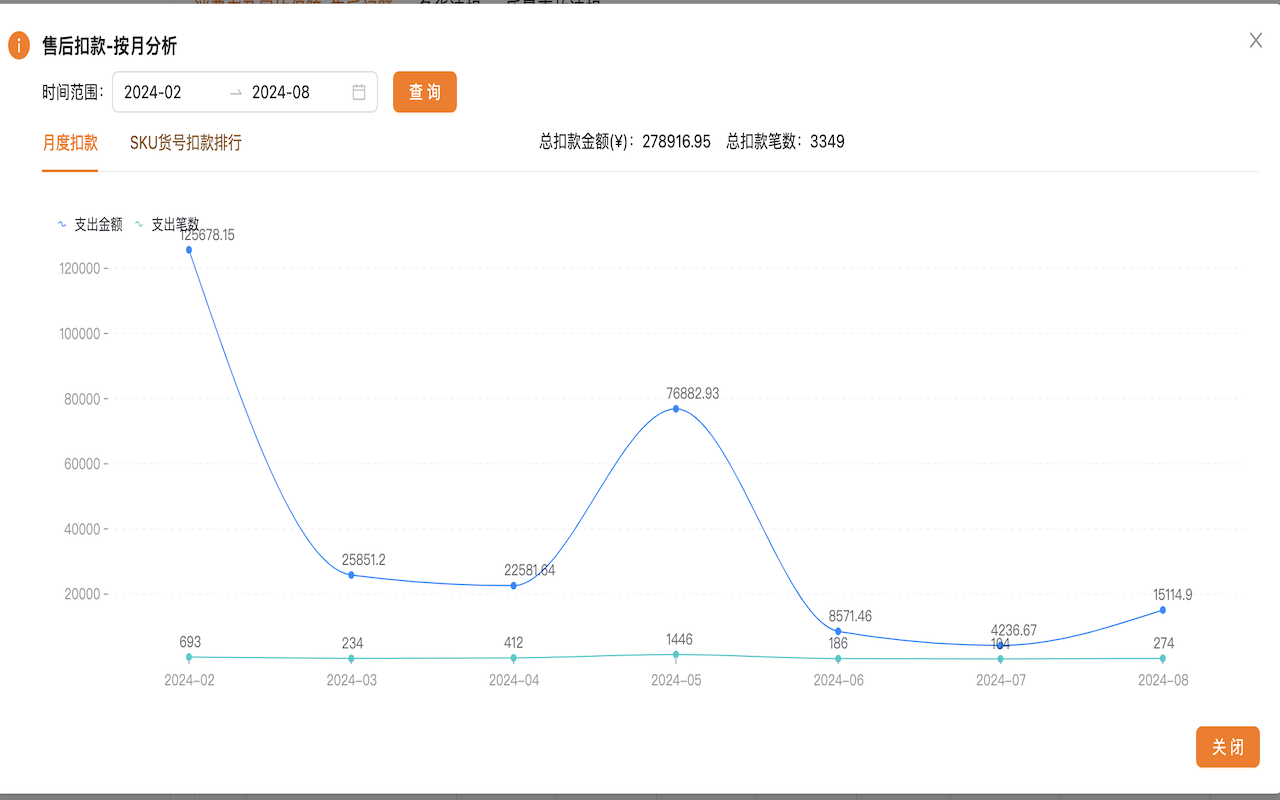The image size is (1280, 800).
Task: Click the teal count line between months
Action: [430, 658]
